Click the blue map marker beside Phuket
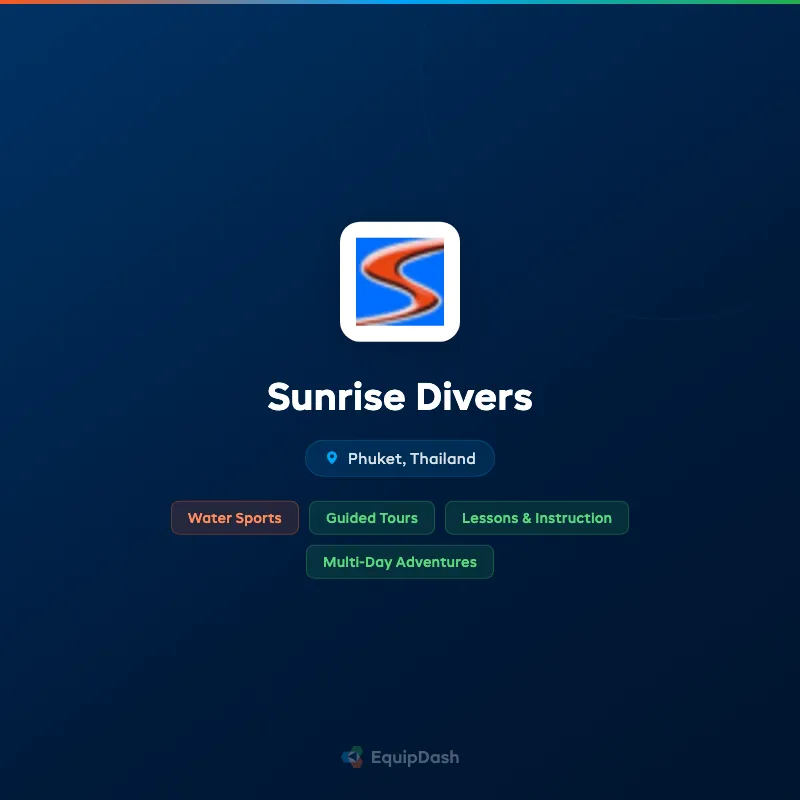Viewport: 800px width, 800px height. [333, 458]
